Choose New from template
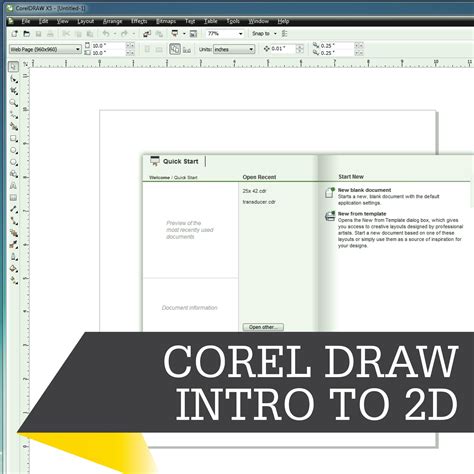This screenshot has width=474, height=474. click(x=362, y=214)
